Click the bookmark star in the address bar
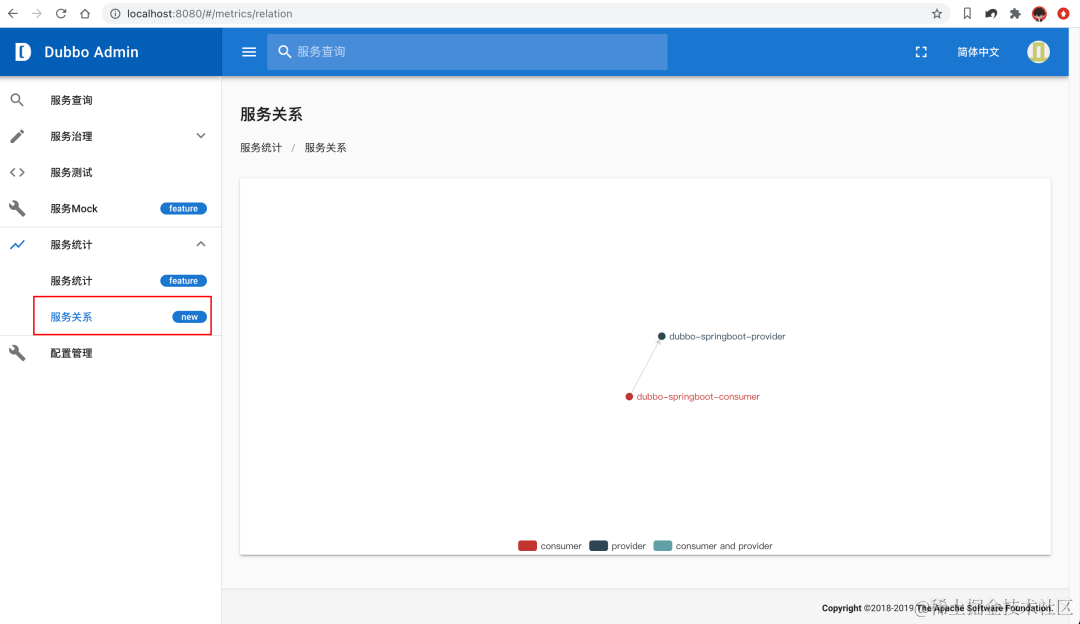The image size is (1080, 624). point(937,14)
